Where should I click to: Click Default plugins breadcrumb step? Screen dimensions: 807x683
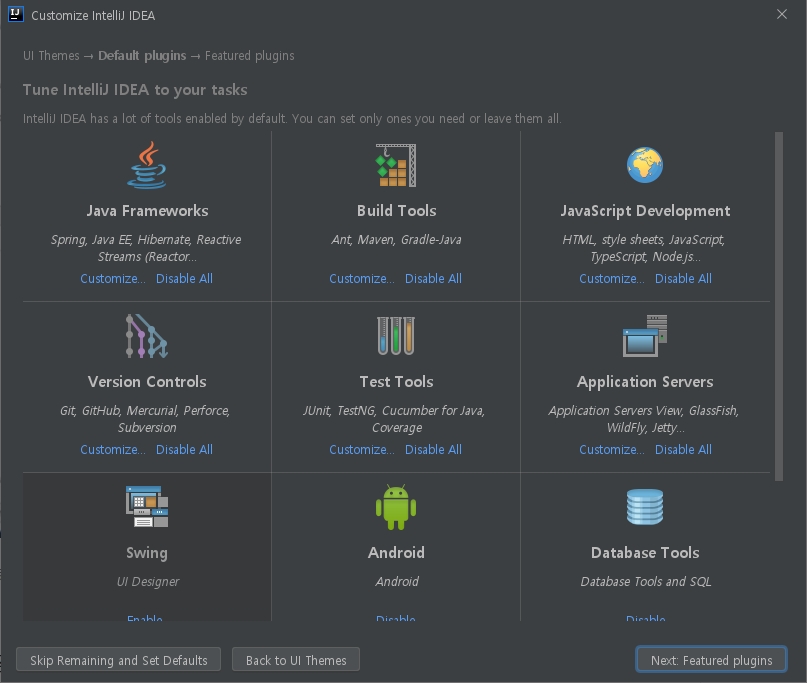point(142,56)
